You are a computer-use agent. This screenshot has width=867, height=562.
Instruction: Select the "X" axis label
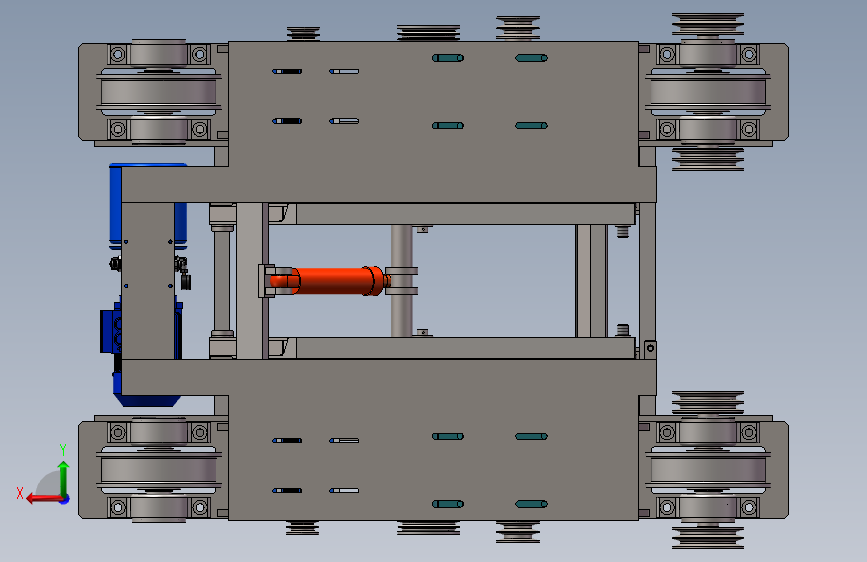[x=20, y=493]
